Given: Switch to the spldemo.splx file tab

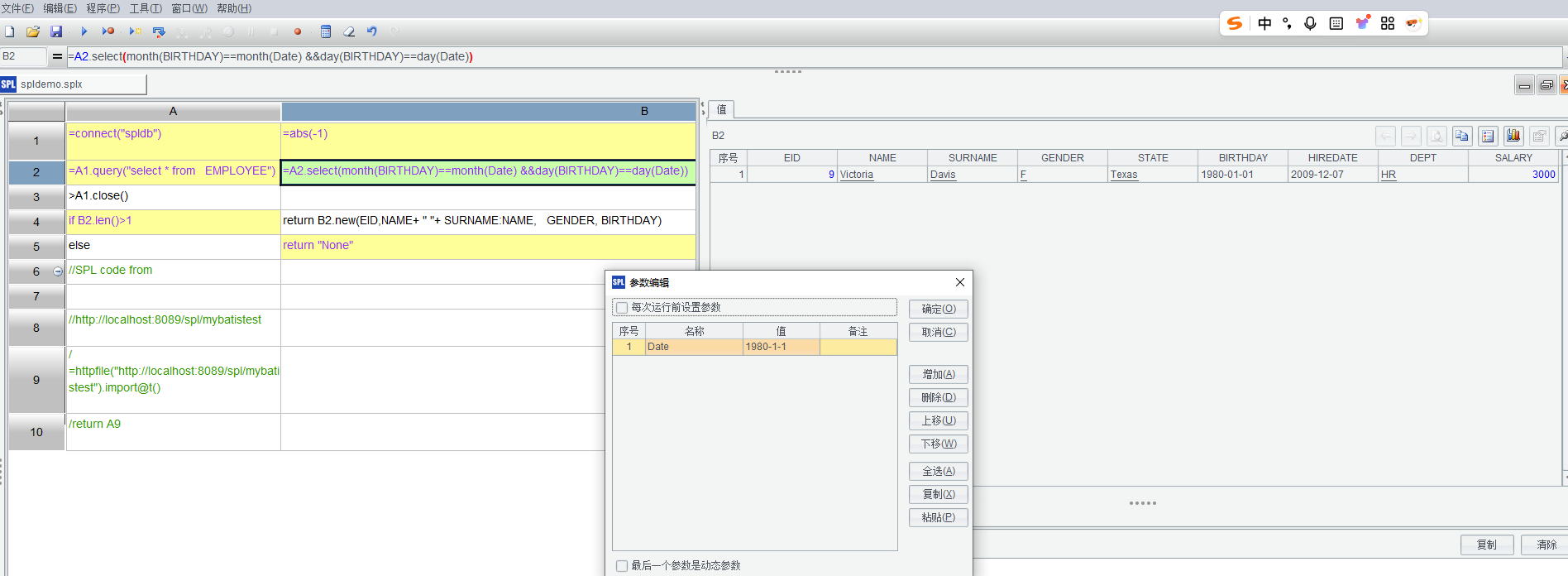Looking at the screenshot, I should tap(51, 84).
